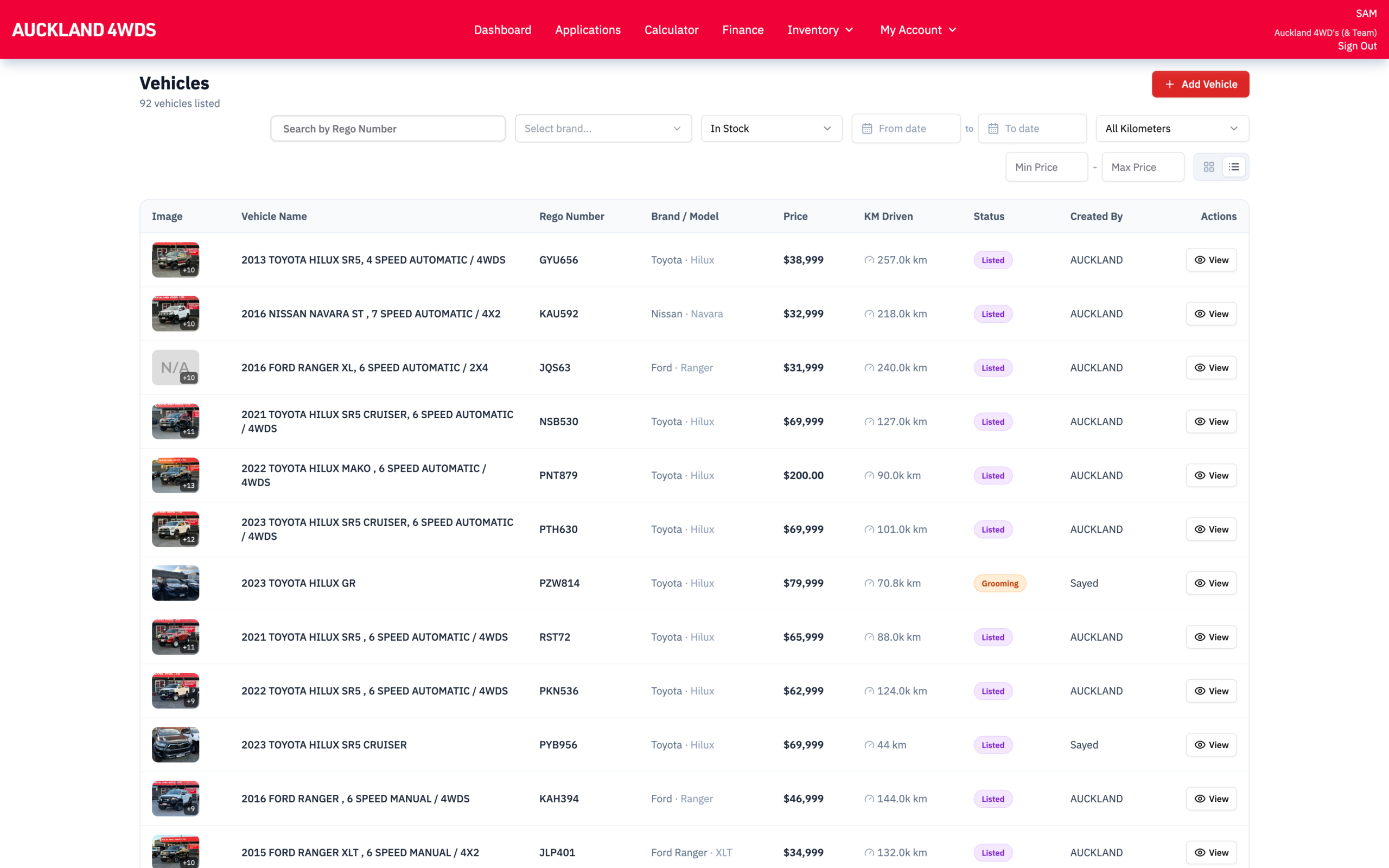Click the From date field
The width and height of the screenshot is (1389, 868).
click(906, 129)
